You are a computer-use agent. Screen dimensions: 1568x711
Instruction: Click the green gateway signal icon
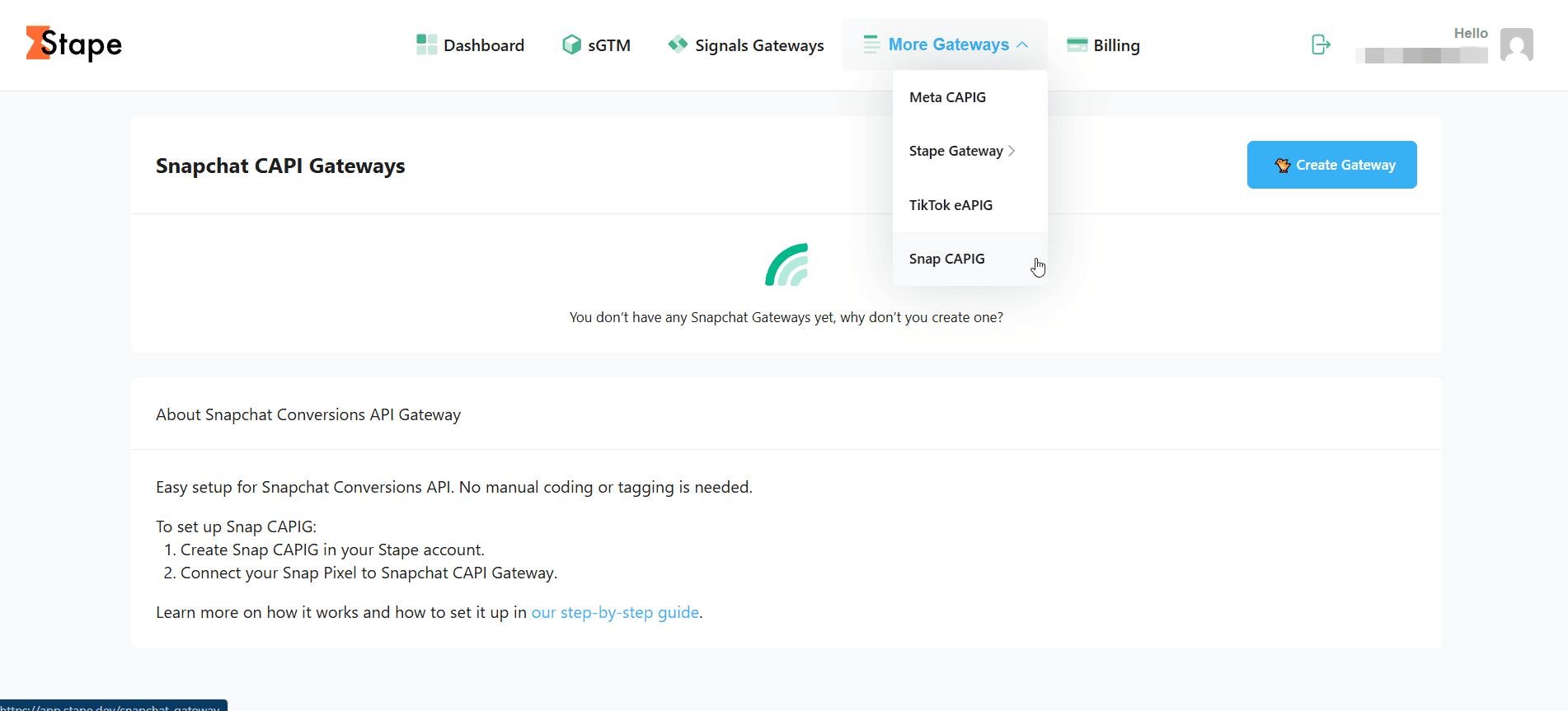click(786, 264)
